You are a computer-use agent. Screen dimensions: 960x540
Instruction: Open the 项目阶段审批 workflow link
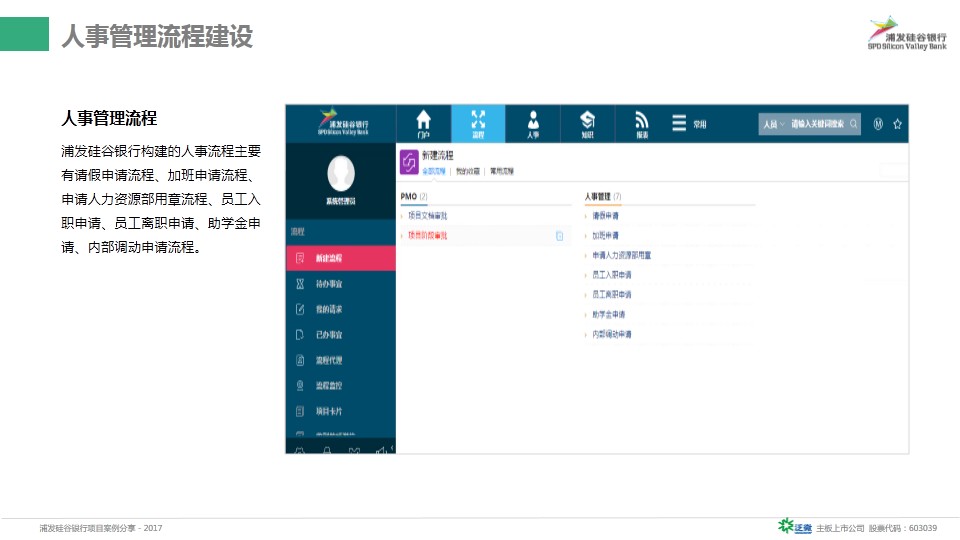click(427, 236)
